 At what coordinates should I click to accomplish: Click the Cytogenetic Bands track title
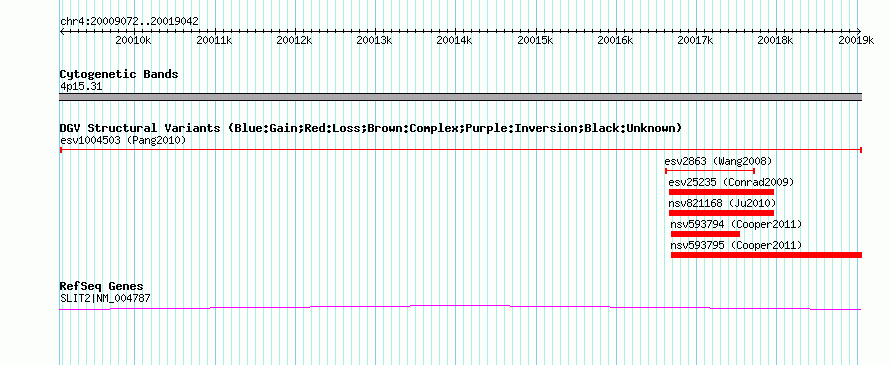pos(119,74)
